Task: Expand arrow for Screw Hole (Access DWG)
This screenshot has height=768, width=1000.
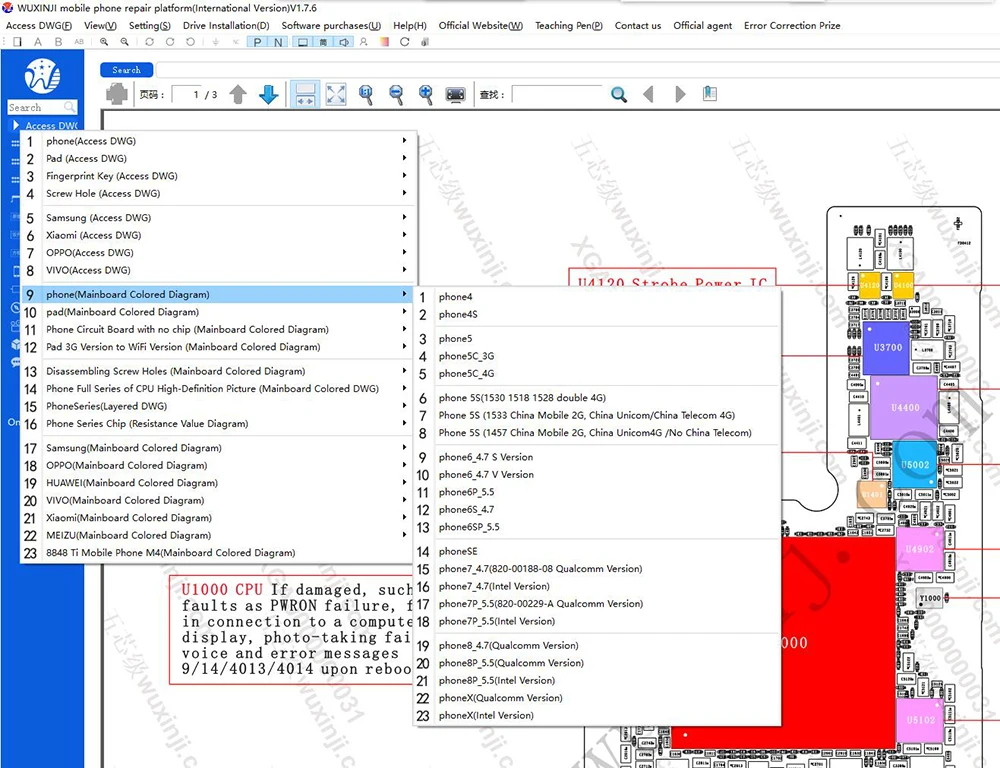Action: 404,193
